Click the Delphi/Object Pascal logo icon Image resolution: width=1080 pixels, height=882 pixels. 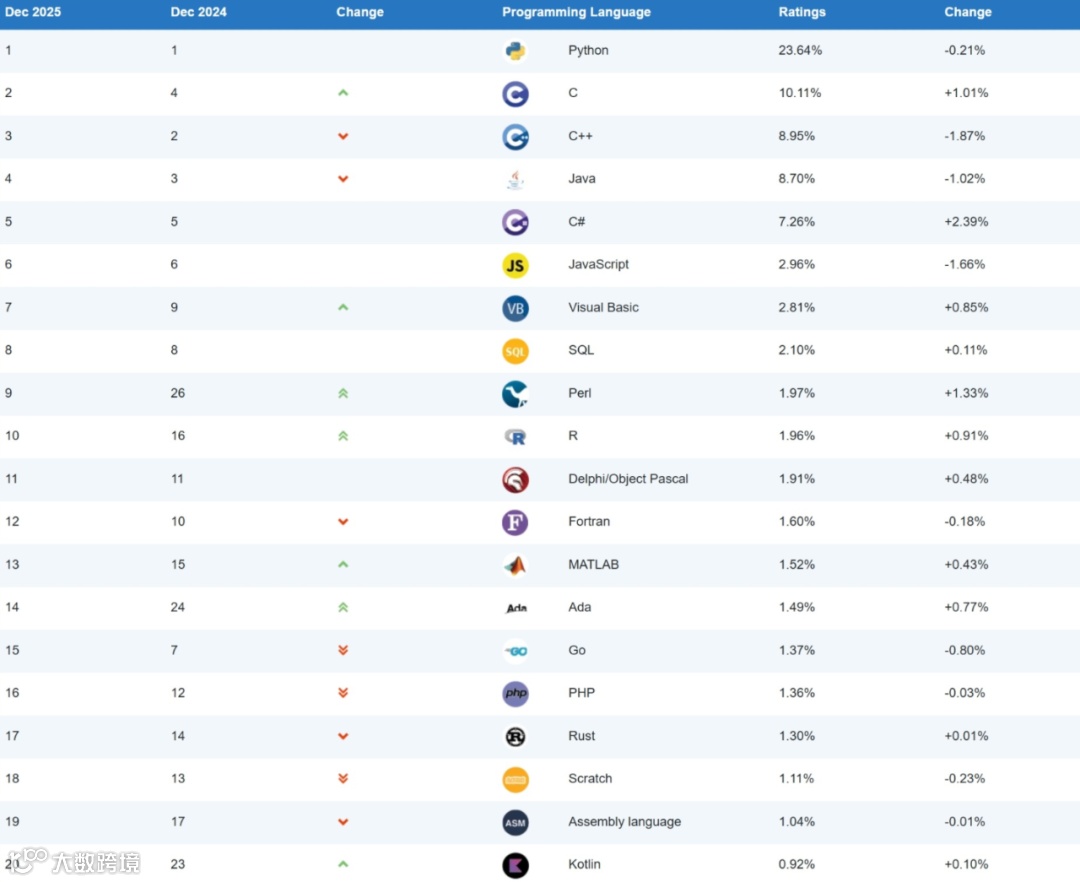(515, 480)
